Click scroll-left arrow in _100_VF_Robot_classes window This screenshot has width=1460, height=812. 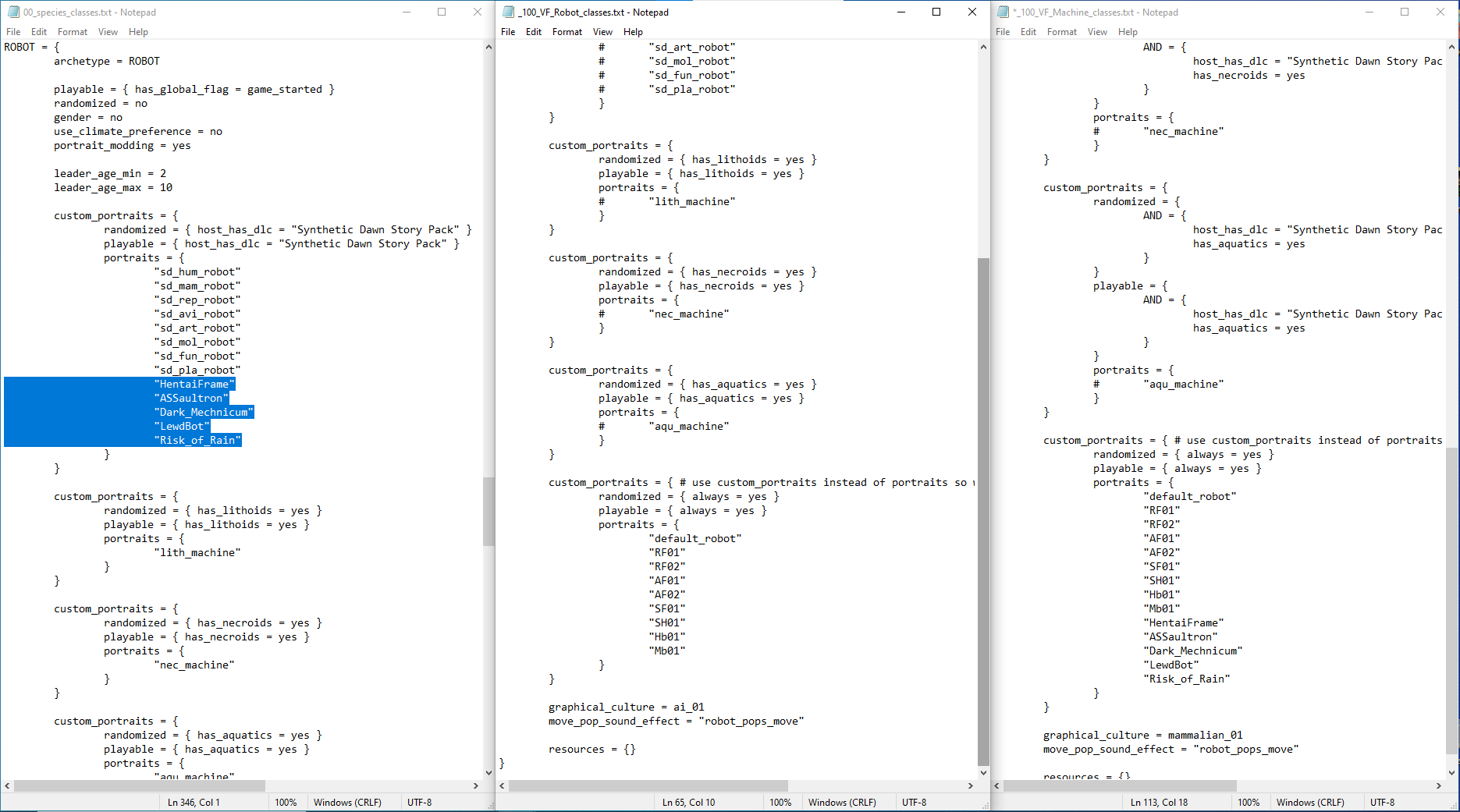502,785
